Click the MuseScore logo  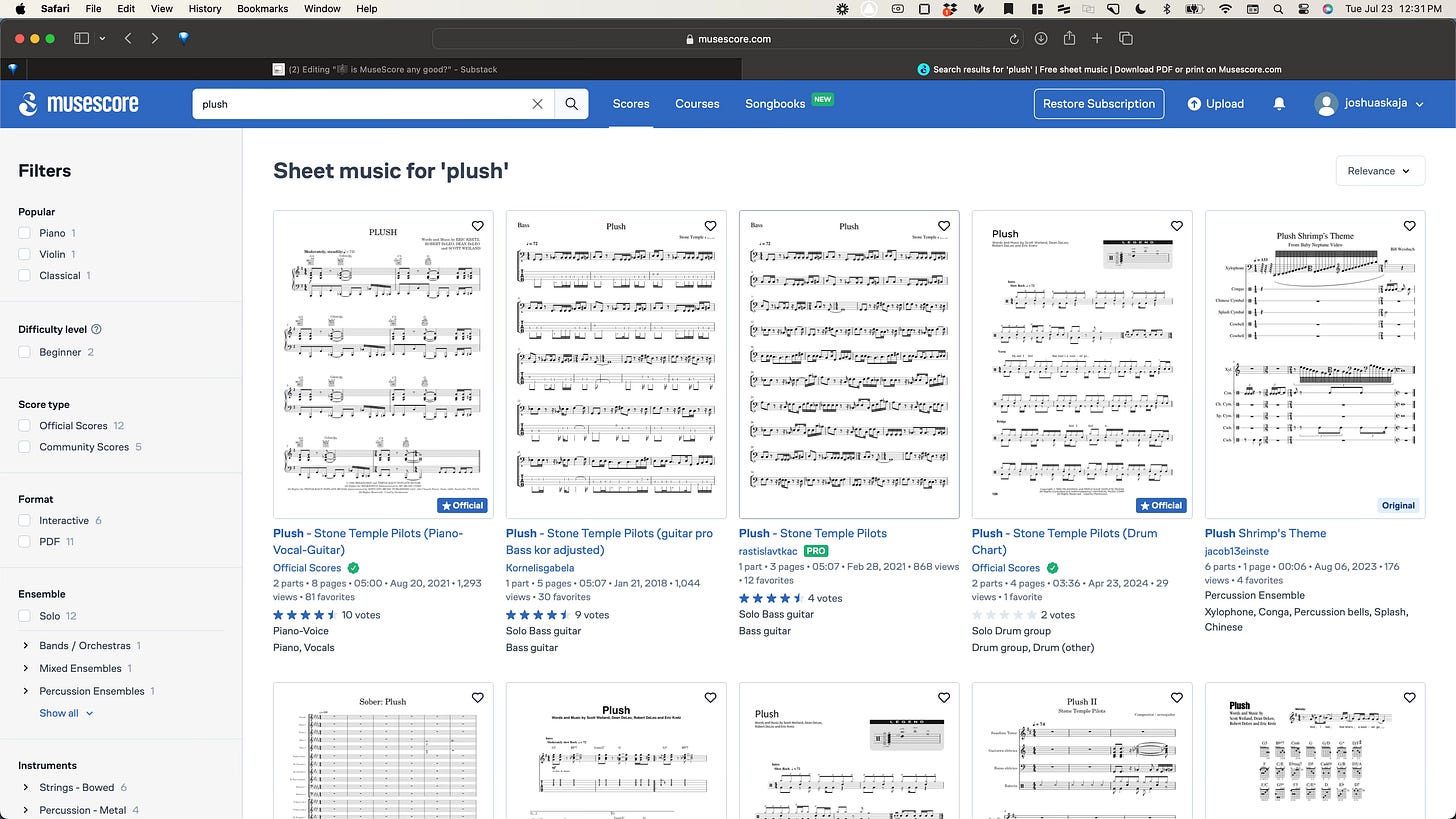(x=78, y=104)
